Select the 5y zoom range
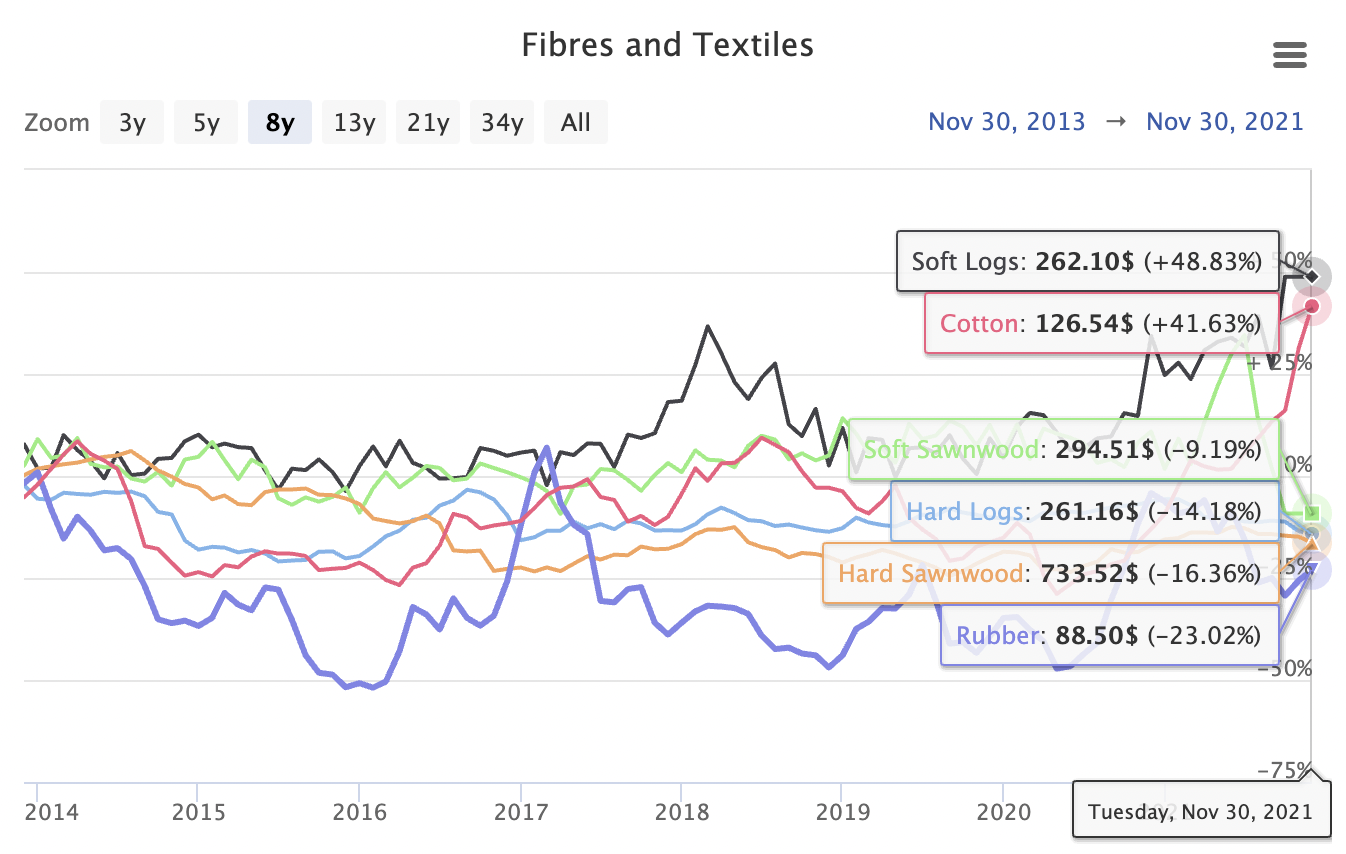The height and width of the screenshot is (854, 1346). (x=206, y=123)
